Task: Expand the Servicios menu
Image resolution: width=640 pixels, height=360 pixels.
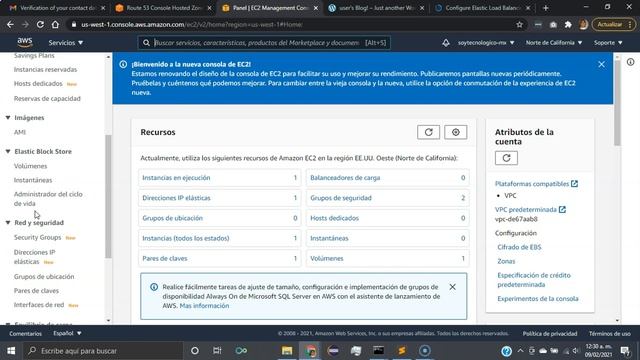Action: coord(66,42)
